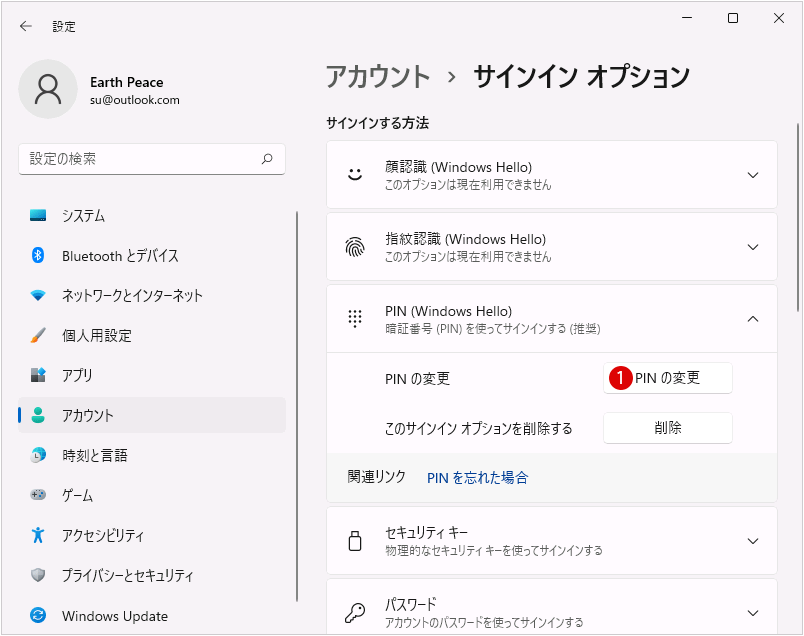Open プライバシーとセキュリティ settings
The height and width of the screenshot is (636, 804).
152,575
